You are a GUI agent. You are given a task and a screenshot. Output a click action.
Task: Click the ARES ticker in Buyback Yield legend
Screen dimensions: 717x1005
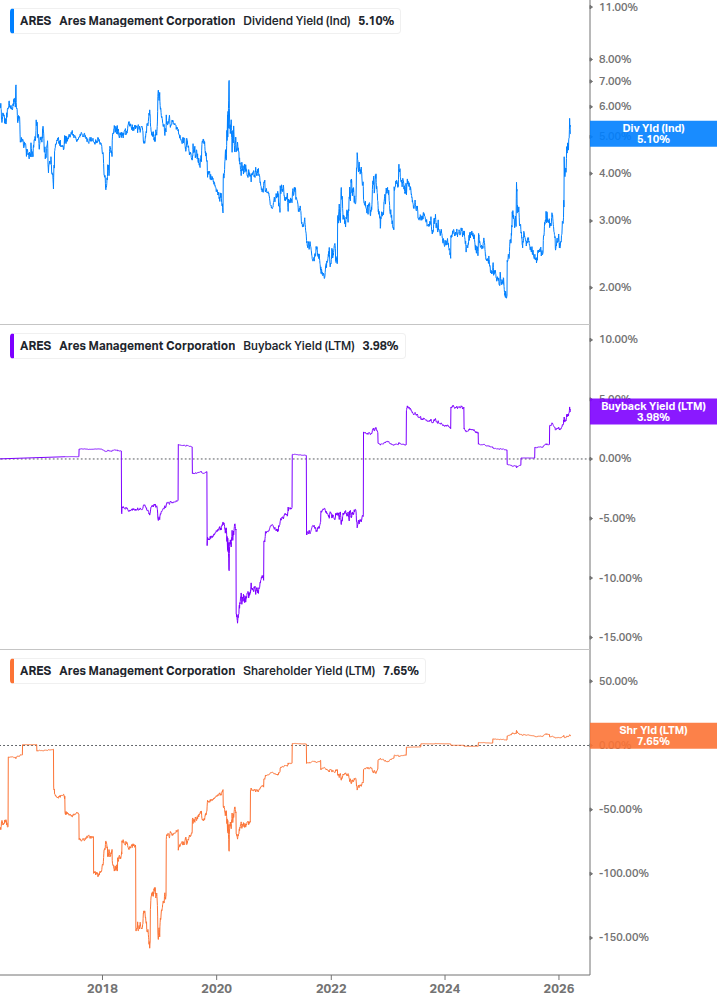35,346
